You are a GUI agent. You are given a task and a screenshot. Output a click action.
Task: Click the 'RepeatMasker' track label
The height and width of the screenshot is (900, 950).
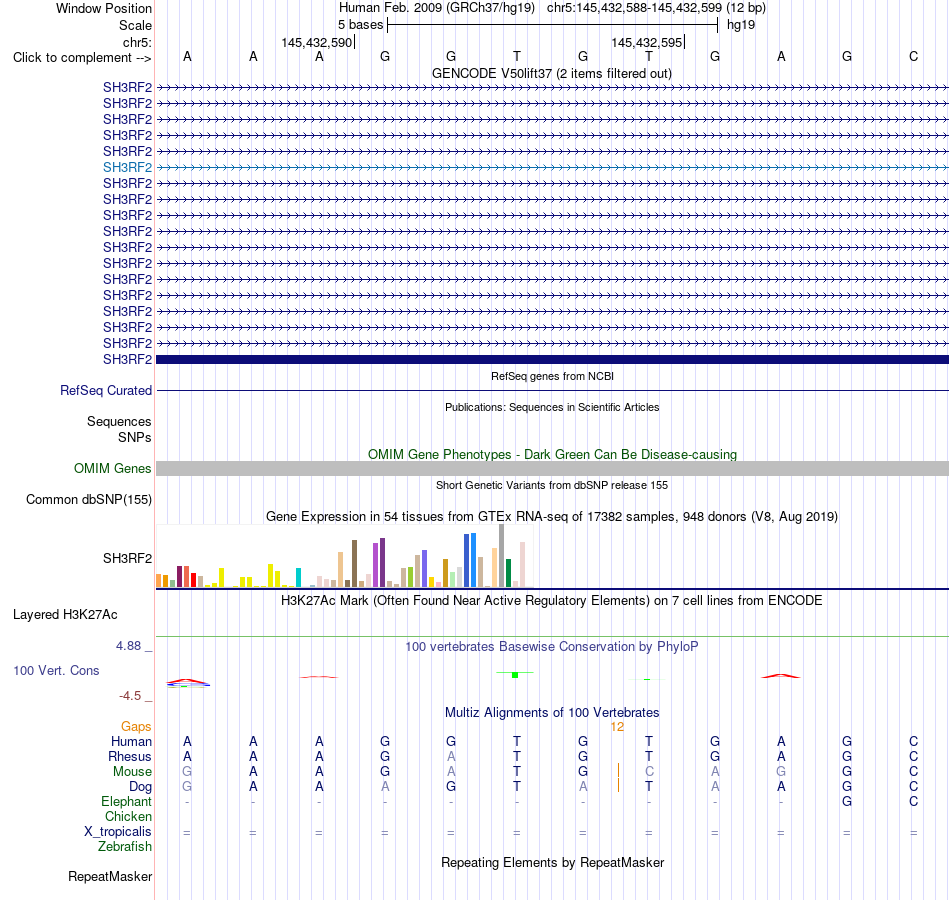[110, 876]
